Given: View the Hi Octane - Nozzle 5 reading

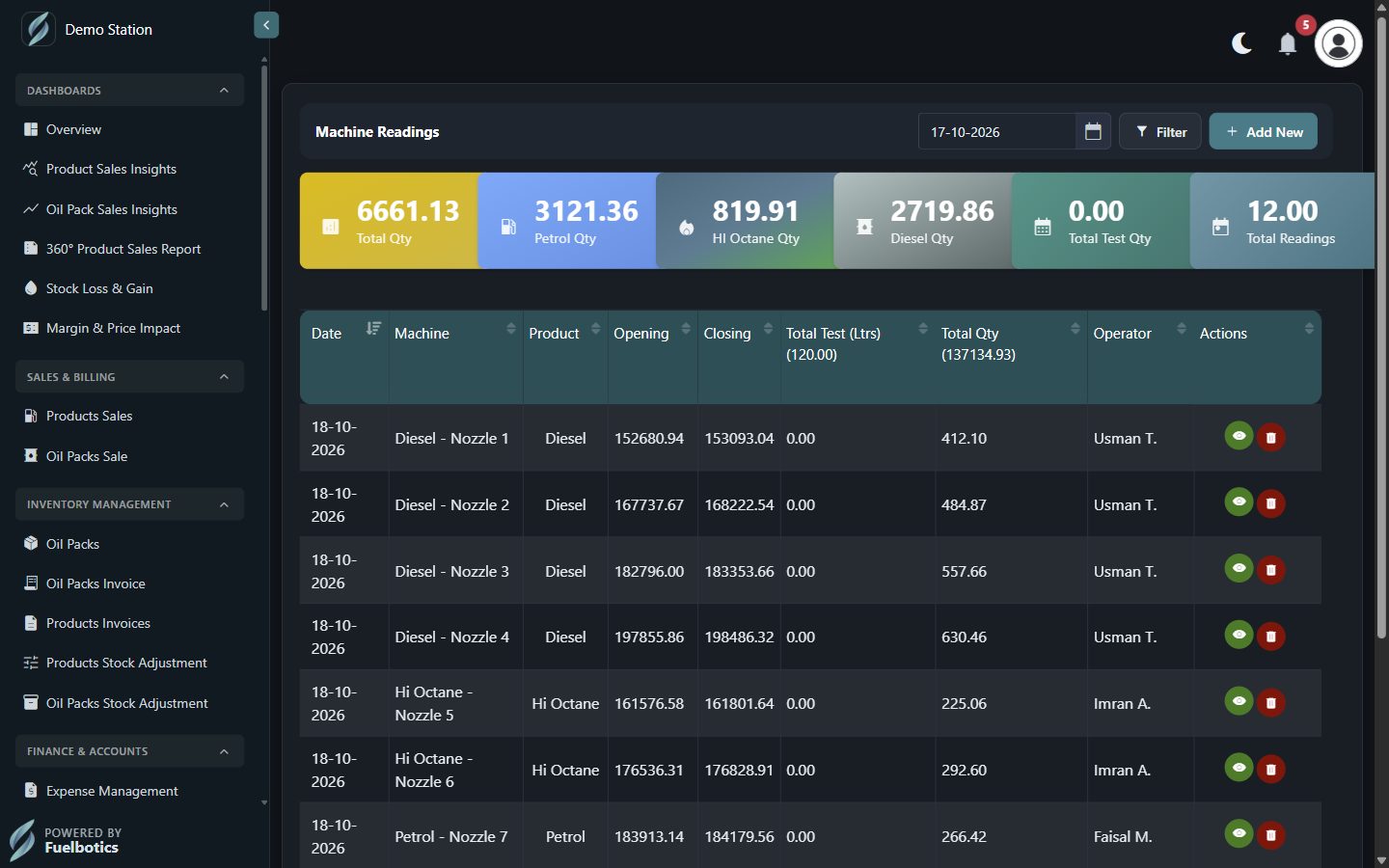Looking at the screenshot, I should pyautogui.click(x=1239, y=701).
